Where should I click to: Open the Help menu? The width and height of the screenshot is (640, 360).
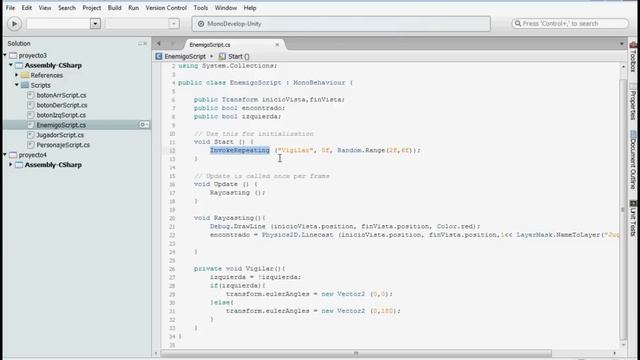[250, 8]
